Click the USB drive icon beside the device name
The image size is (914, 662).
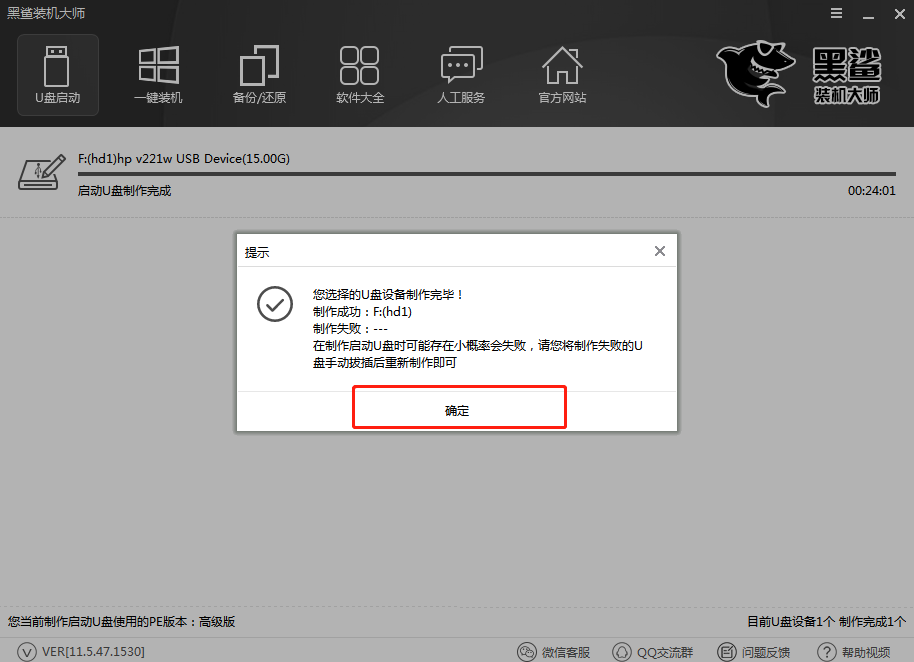(38, 170)
